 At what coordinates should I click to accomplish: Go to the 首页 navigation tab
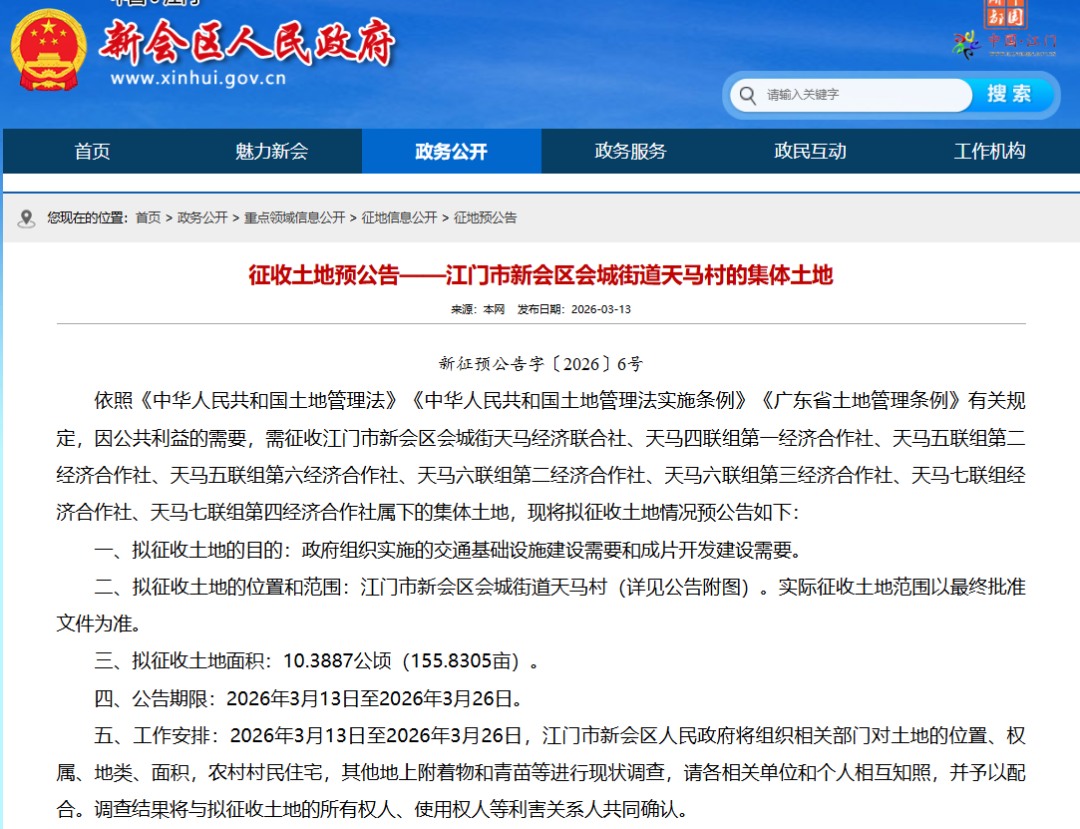[92, 151]
